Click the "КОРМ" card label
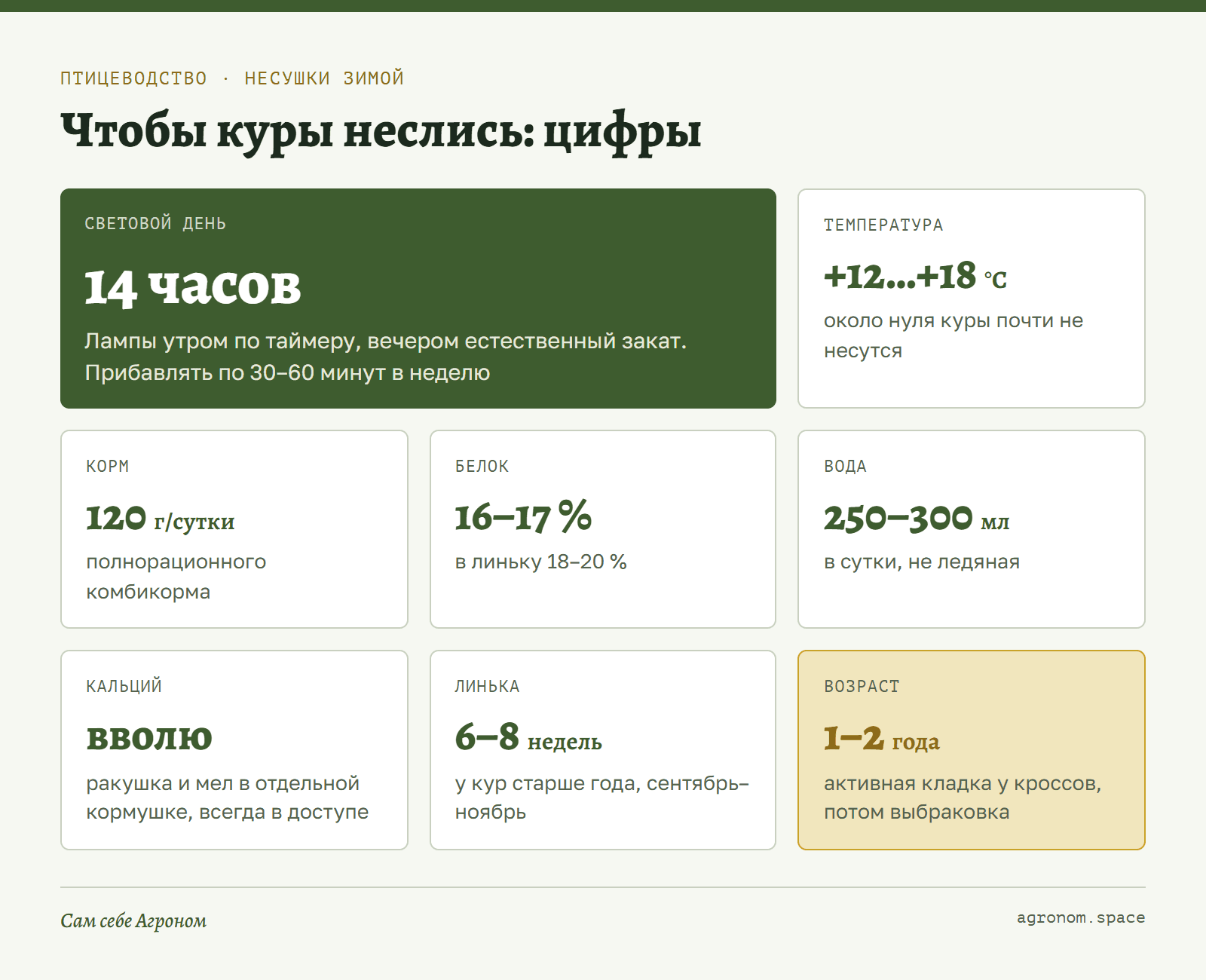1206x980 pixels. (108, 467)
